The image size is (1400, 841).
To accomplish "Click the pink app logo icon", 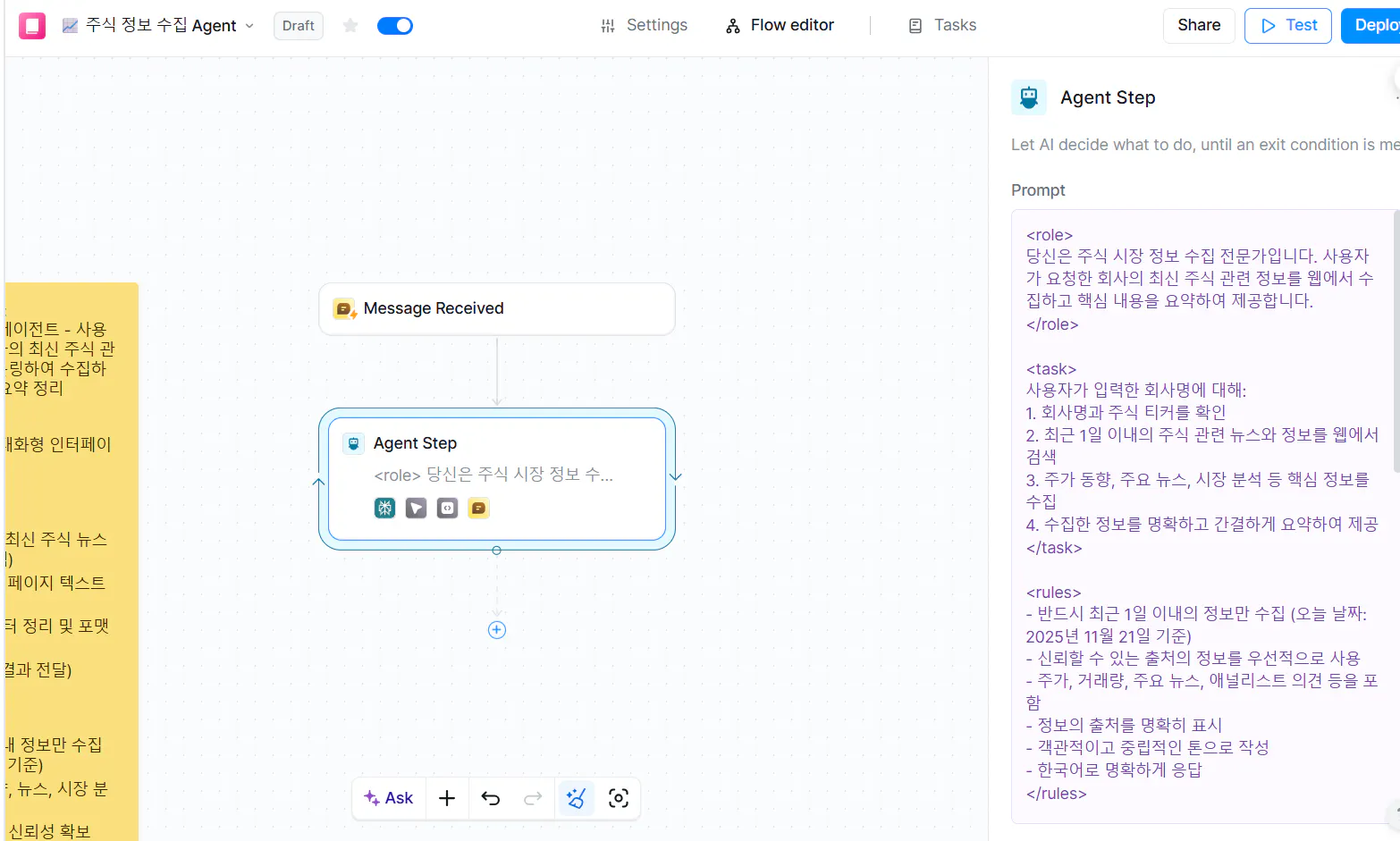I will tap(32, 26).
